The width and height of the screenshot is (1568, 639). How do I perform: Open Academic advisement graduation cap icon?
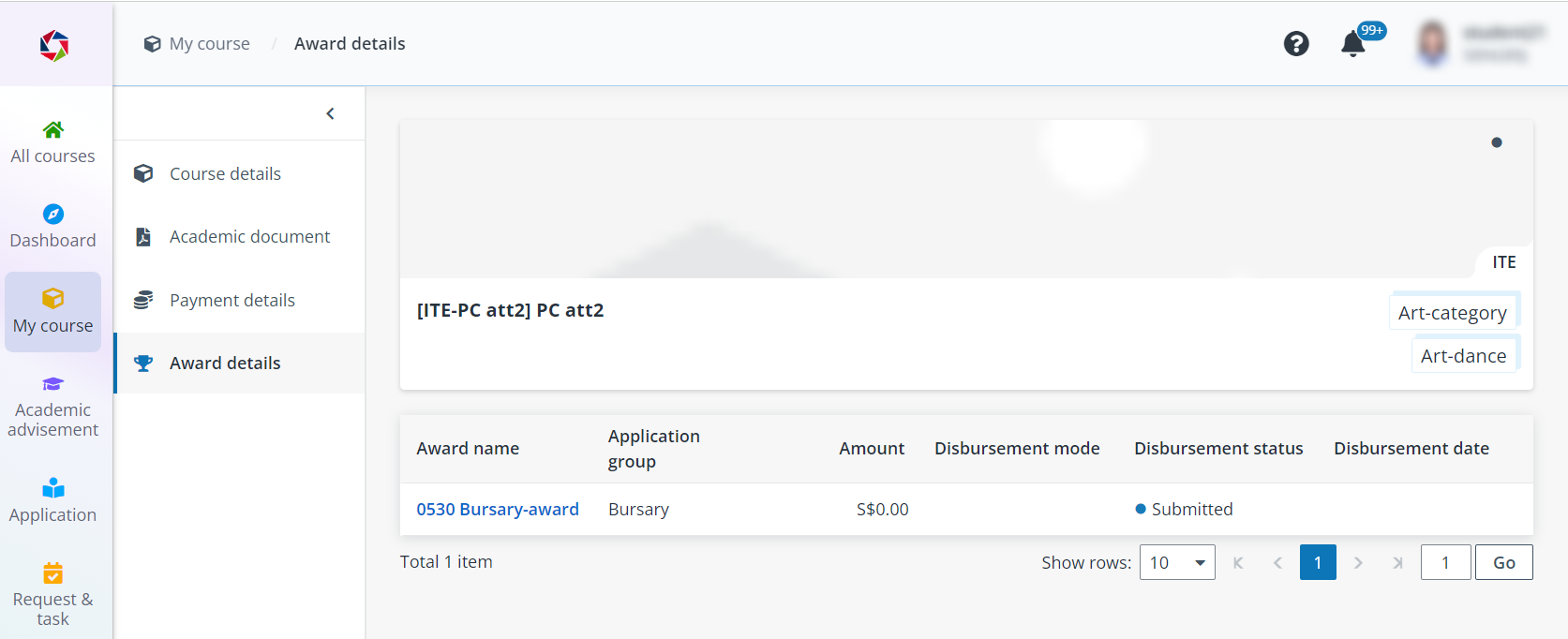[53, 384]
